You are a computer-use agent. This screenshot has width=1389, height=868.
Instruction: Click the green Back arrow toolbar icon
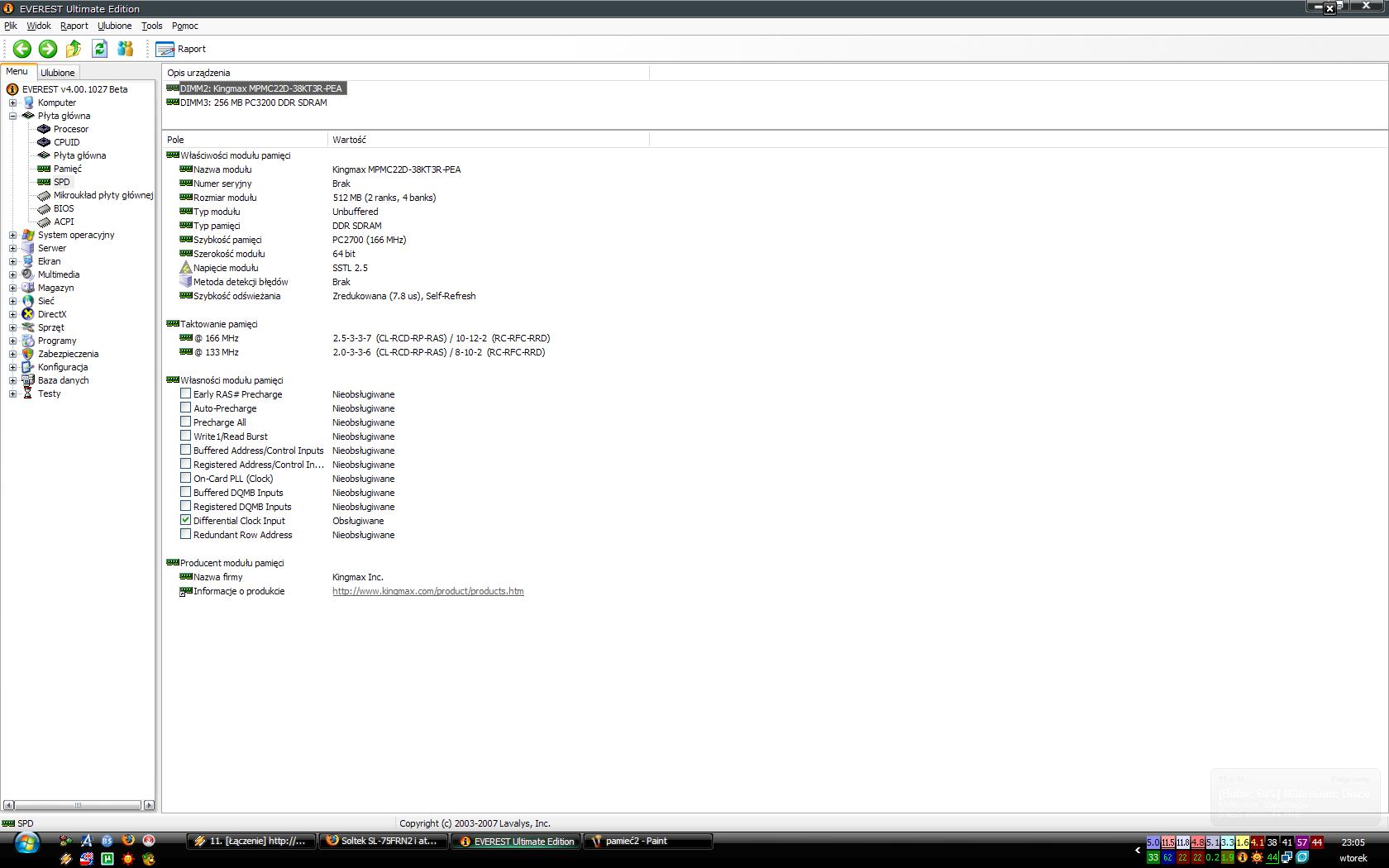pyautogui.click(x=22, y=49)
